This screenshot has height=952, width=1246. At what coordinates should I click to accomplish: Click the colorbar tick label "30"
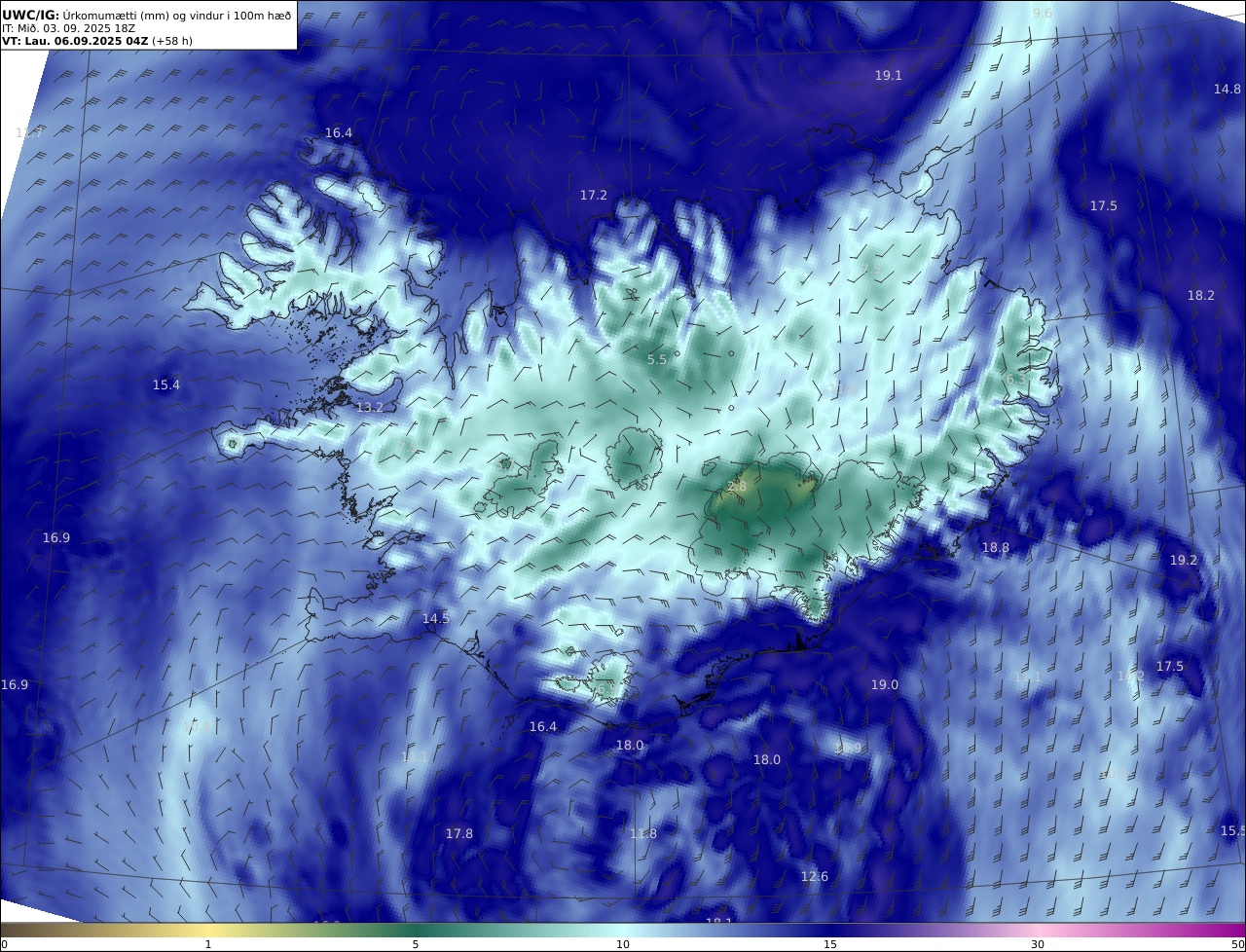[x=1038, y=944]
